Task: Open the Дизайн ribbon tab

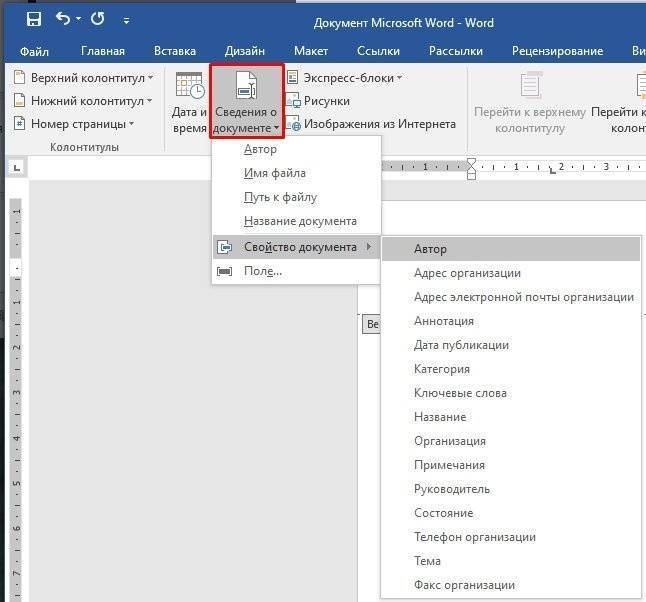Action: [243, 50]
